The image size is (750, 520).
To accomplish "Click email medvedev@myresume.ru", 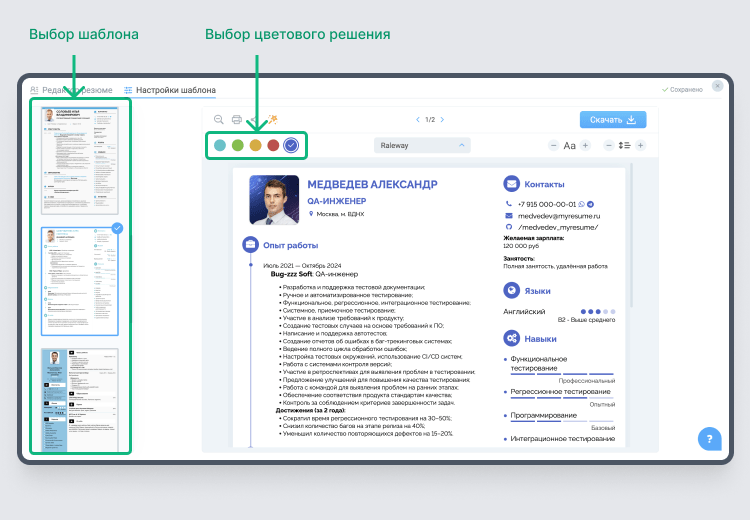I will (559, 216).
